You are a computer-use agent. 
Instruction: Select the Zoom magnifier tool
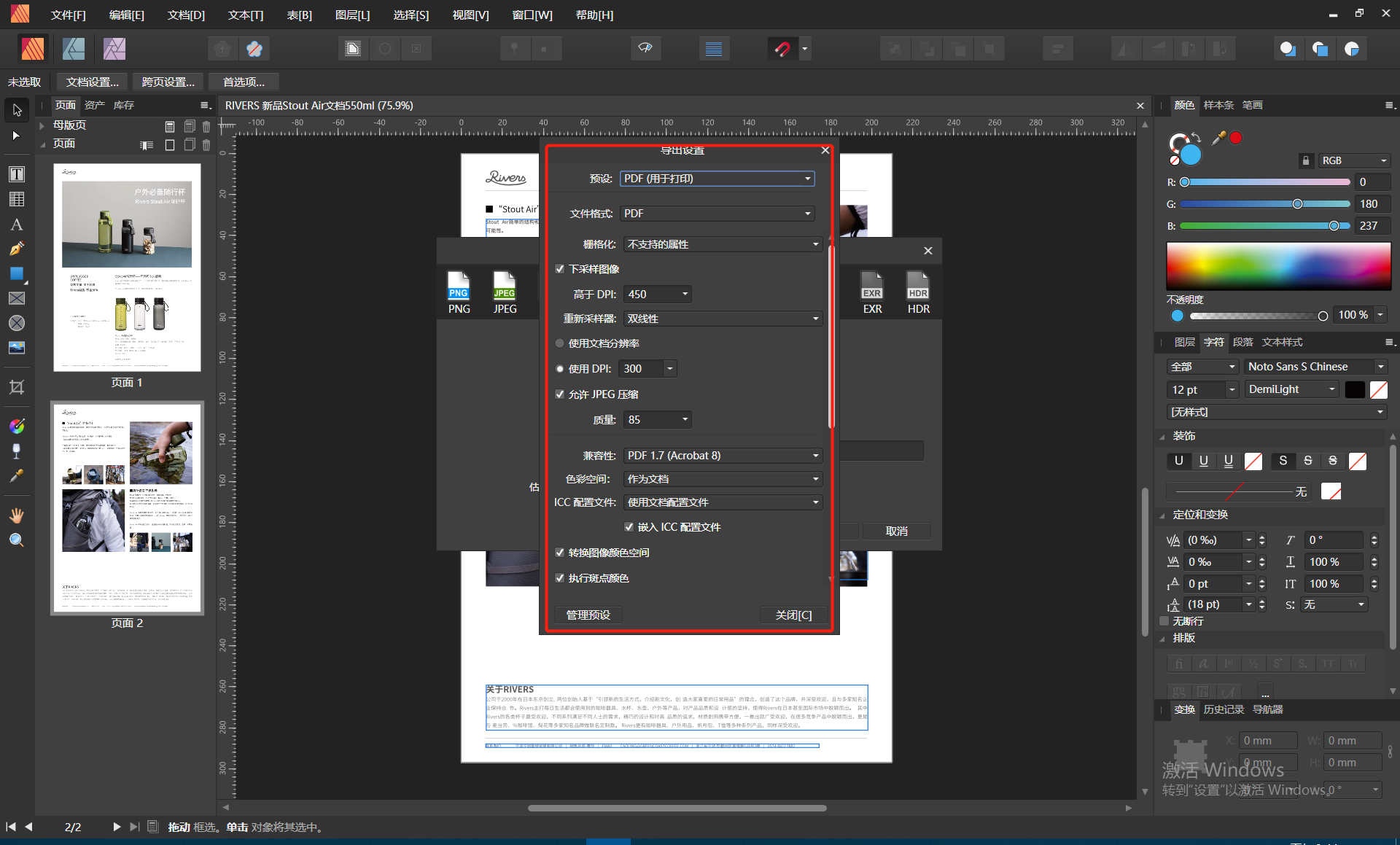17,540
